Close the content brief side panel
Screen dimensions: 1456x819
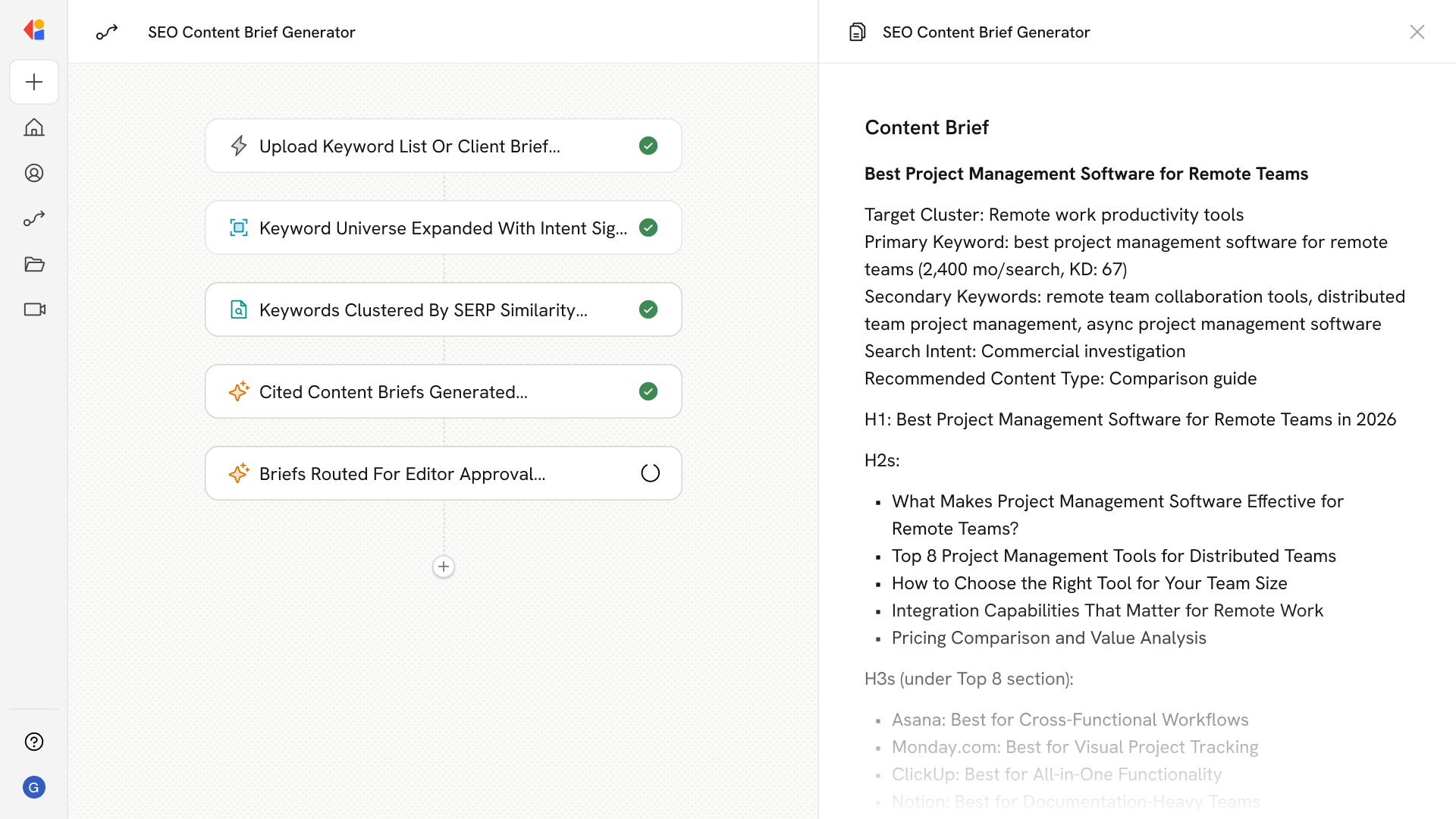point(1417,32)
